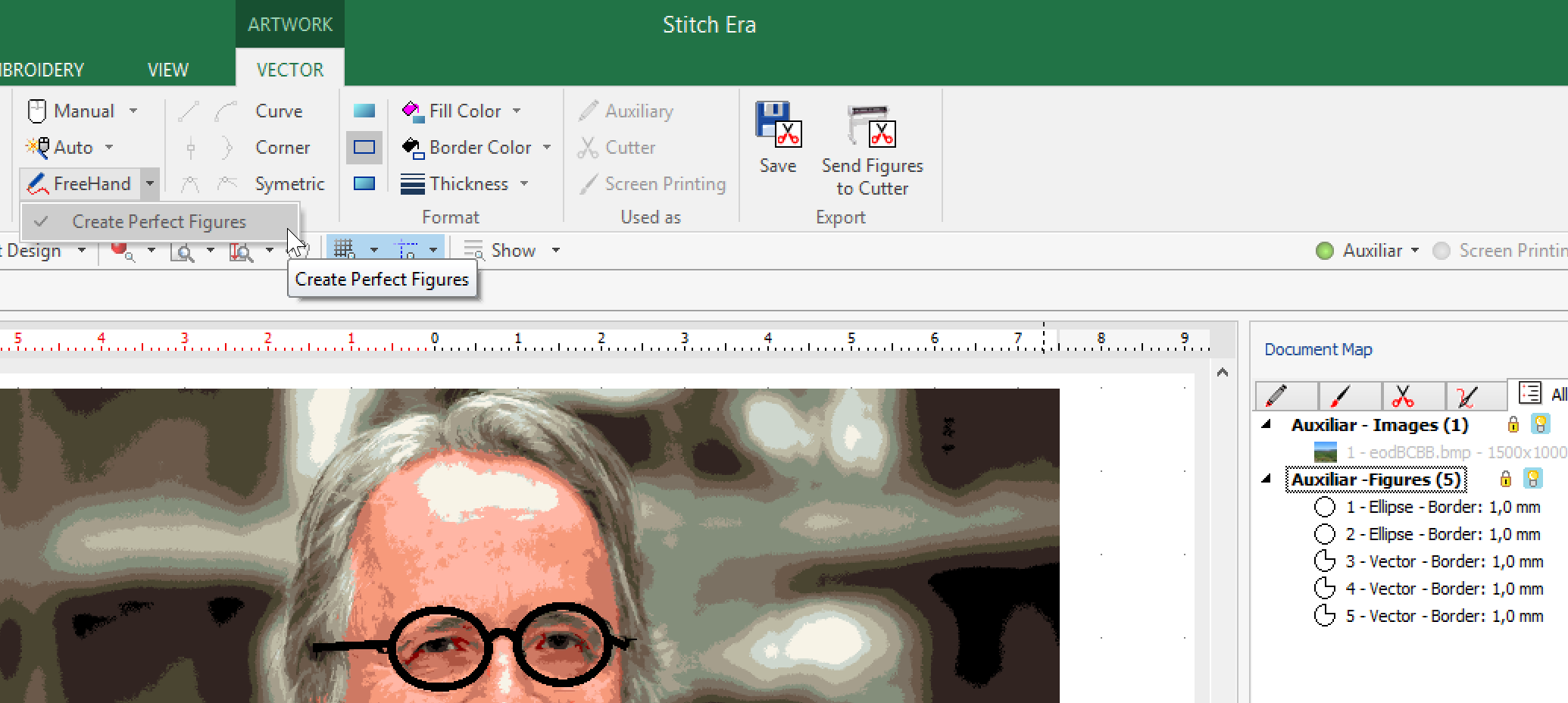This screenshot has width=1568, height=703.
Task: Click the Save to cutter icon
Action: pos(778,126)
